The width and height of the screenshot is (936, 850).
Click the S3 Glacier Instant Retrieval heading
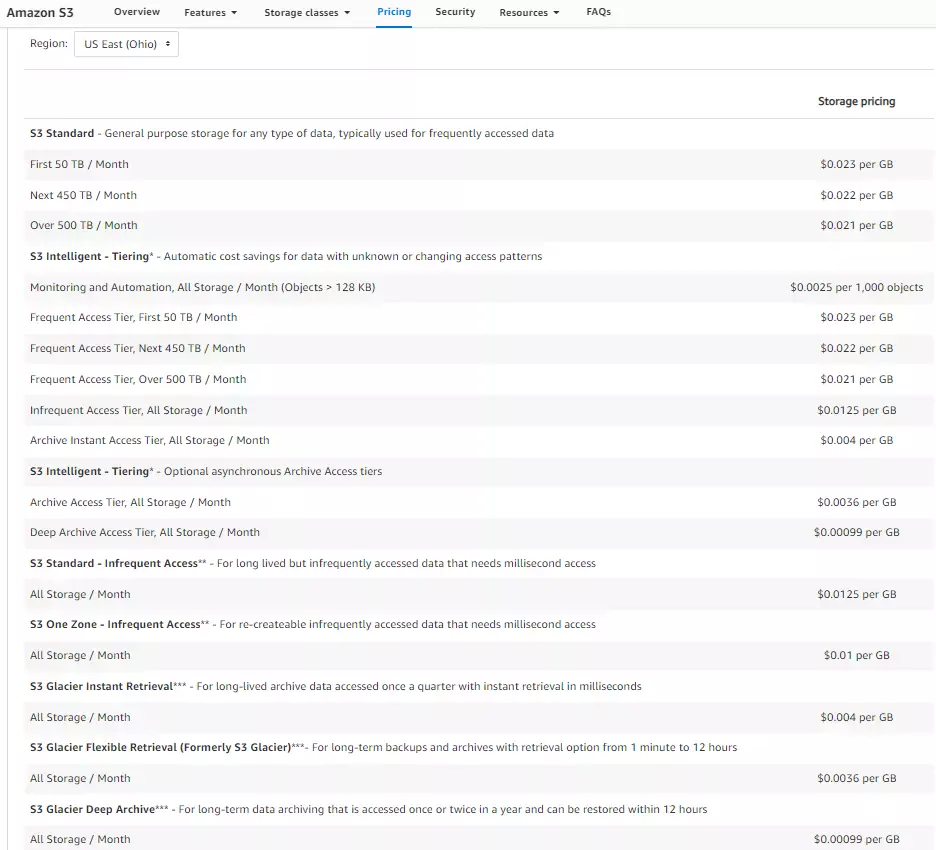(x=101, y=686)
